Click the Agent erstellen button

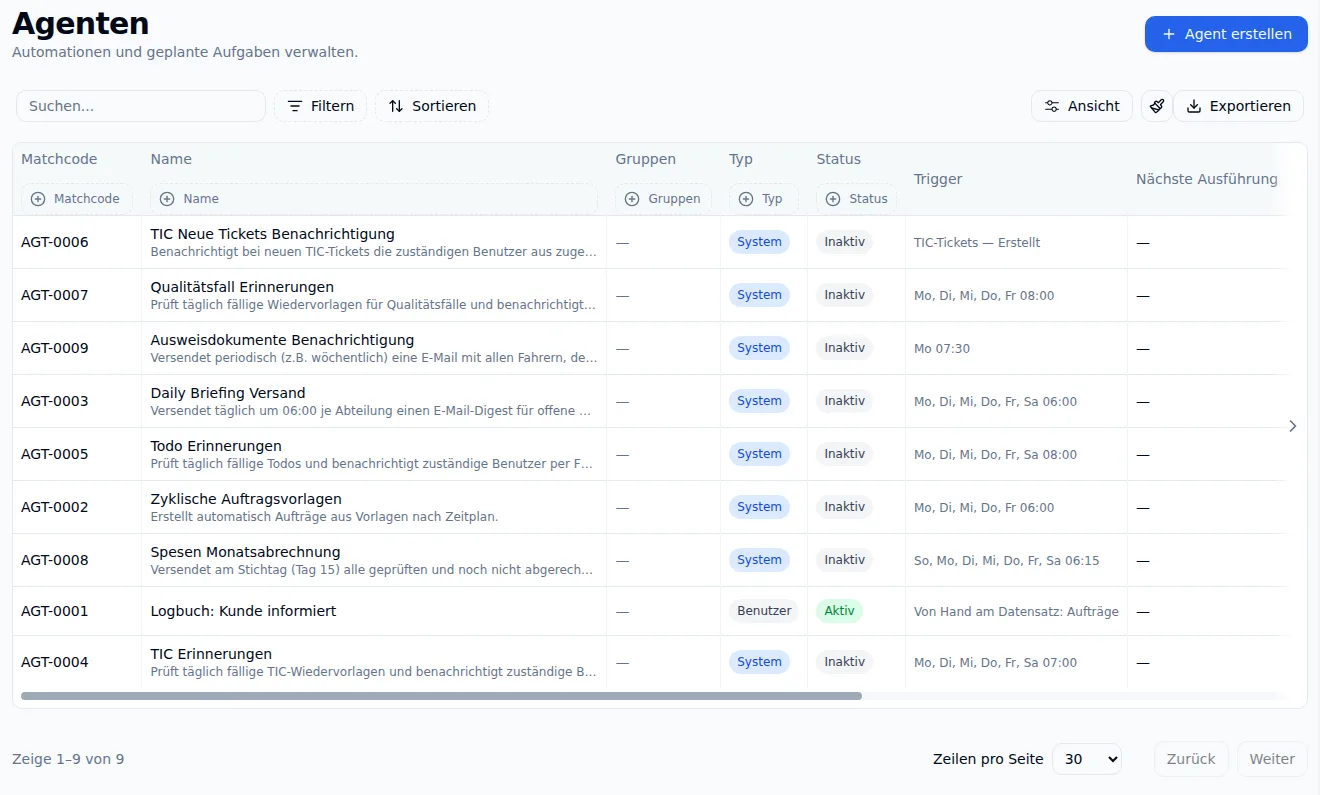[x=1226, y=34]
